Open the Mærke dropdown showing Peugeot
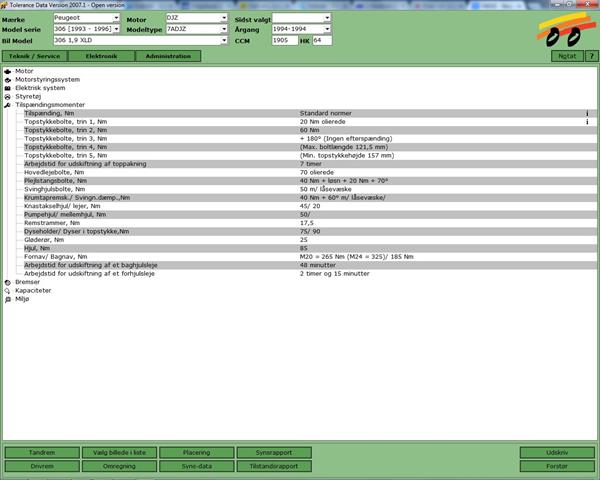Viewport: 600px width, 480px height. pyautogui.click(x=118, y=20)
